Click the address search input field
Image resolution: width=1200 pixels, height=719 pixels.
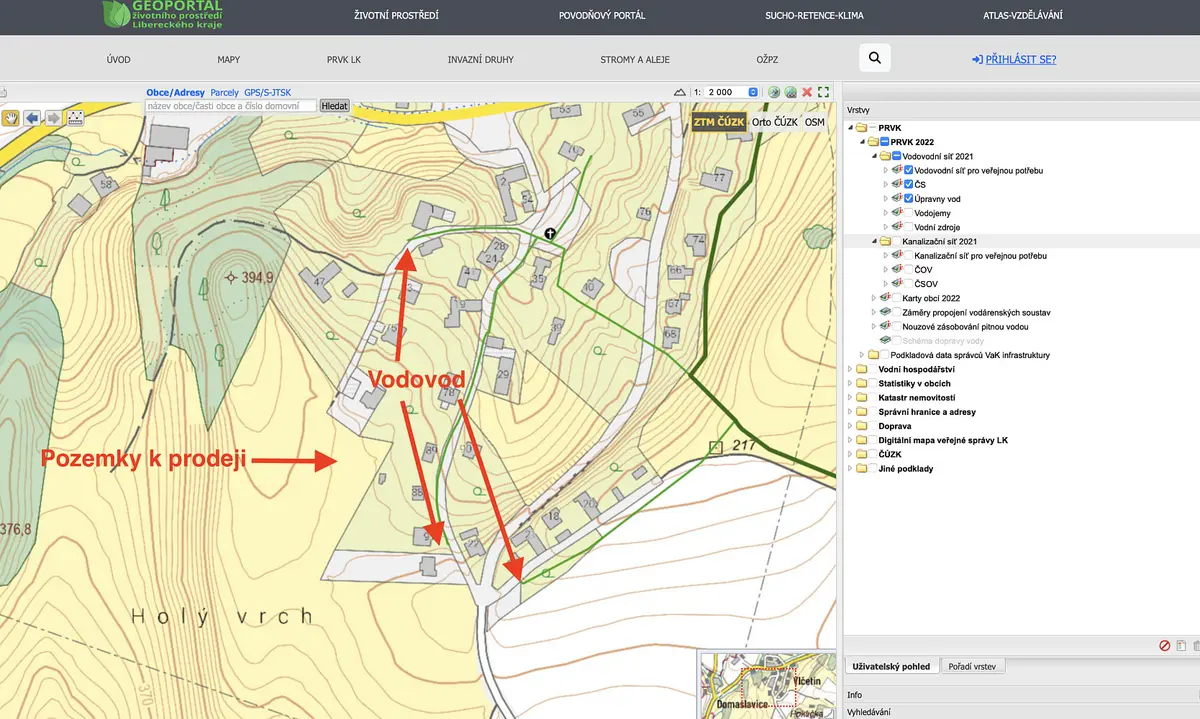click(x=230, y=105)
